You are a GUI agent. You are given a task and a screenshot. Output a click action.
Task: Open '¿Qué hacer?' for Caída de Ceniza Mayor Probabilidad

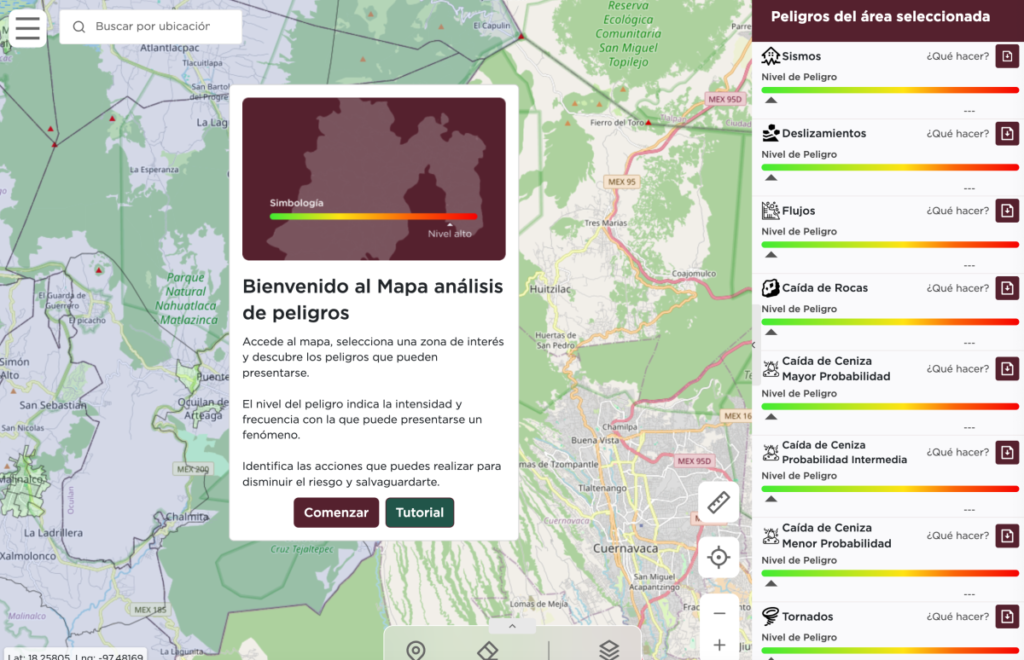click(x=957, y=369)
